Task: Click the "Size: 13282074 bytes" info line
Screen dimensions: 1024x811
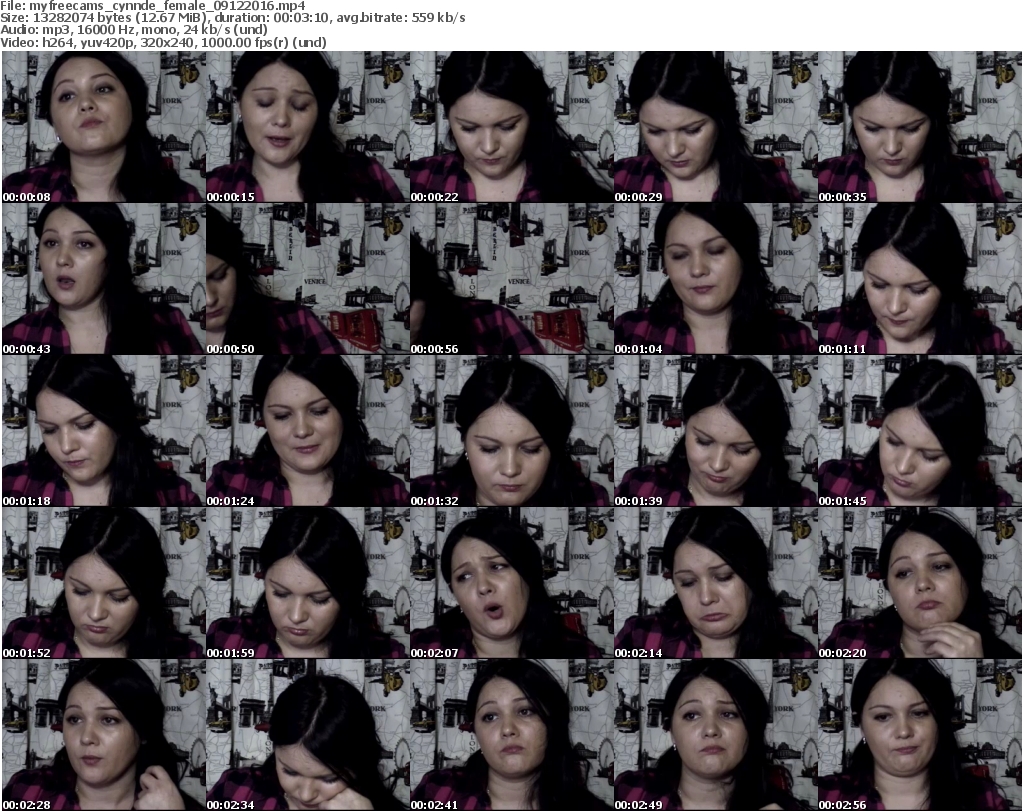Action: pos(232,18)
